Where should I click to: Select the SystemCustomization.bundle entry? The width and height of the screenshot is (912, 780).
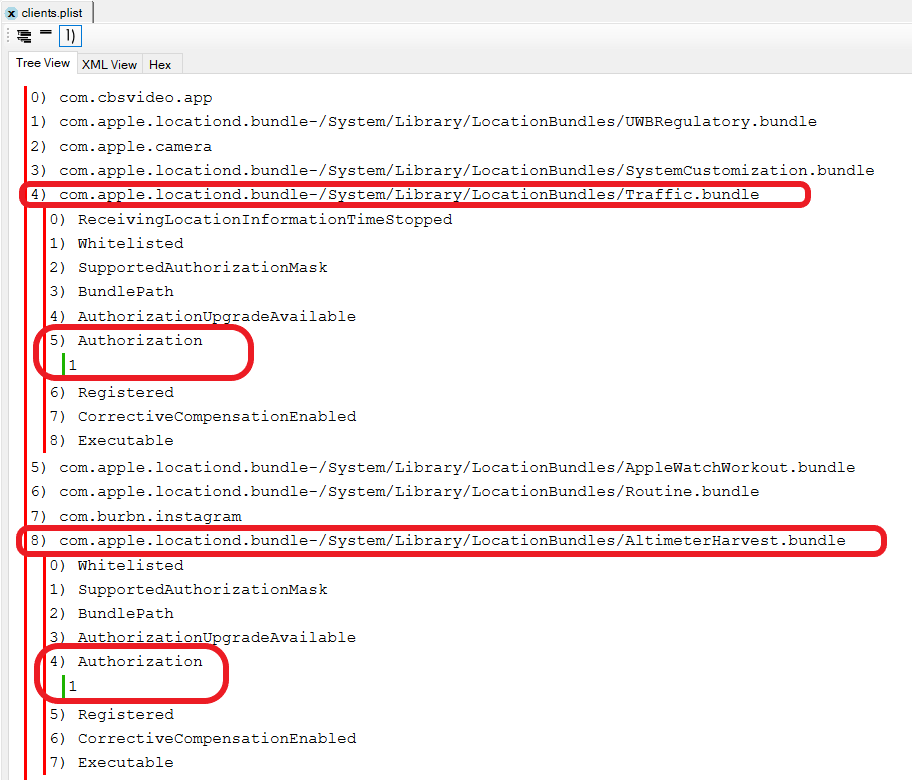[x=466, y=171]
